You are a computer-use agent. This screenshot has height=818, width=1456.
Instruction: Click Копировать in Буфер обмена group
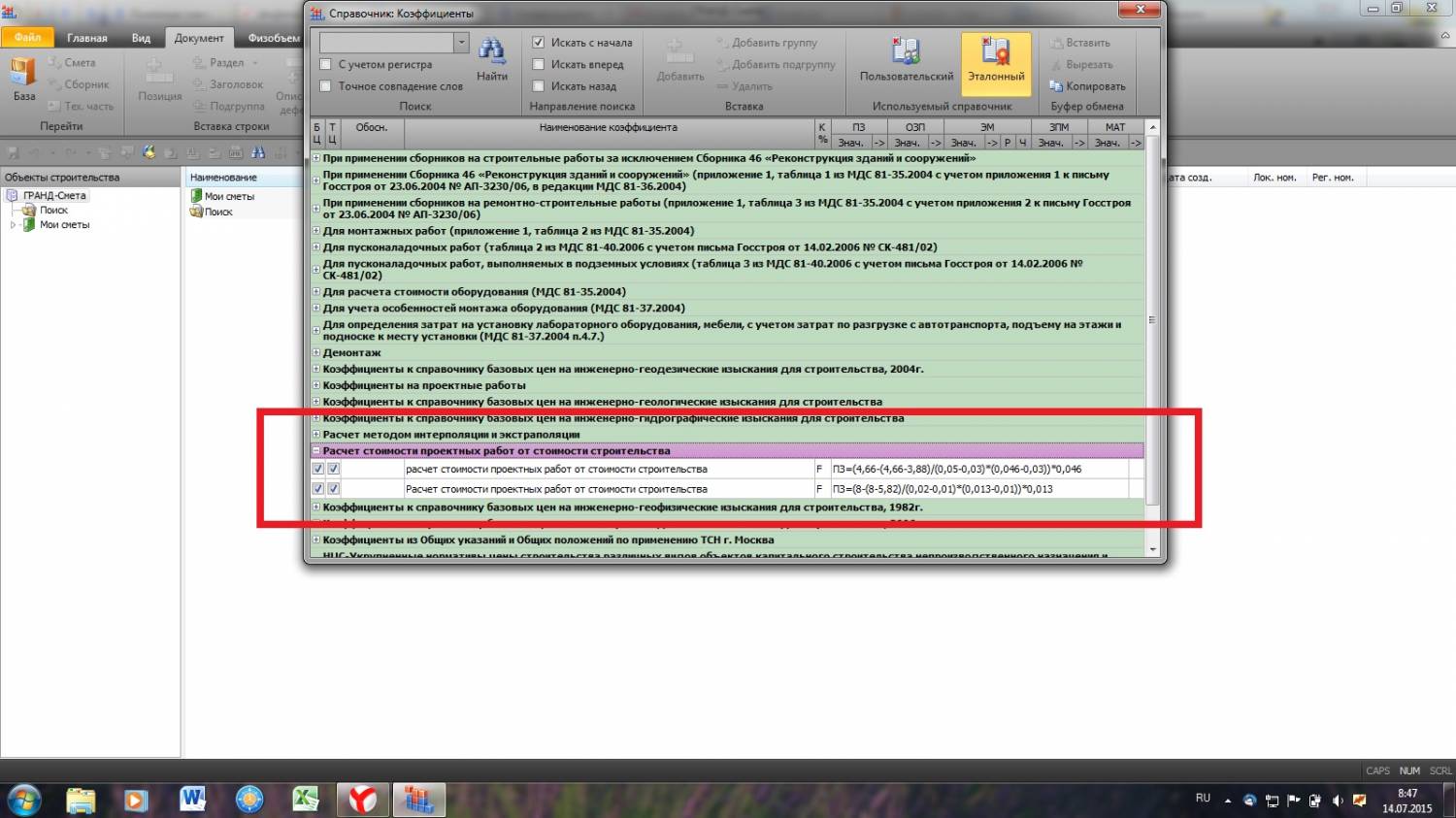pyautogui.click(x=1087, y=86)
